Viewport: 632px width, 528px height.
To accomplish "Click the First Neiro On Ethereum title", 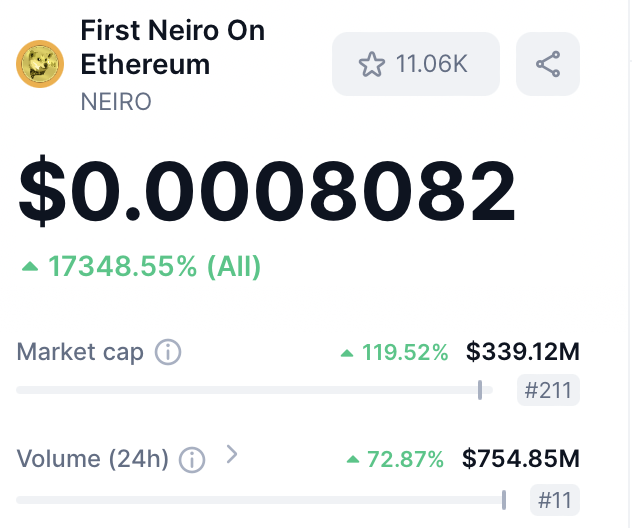I will click(173, 47).
